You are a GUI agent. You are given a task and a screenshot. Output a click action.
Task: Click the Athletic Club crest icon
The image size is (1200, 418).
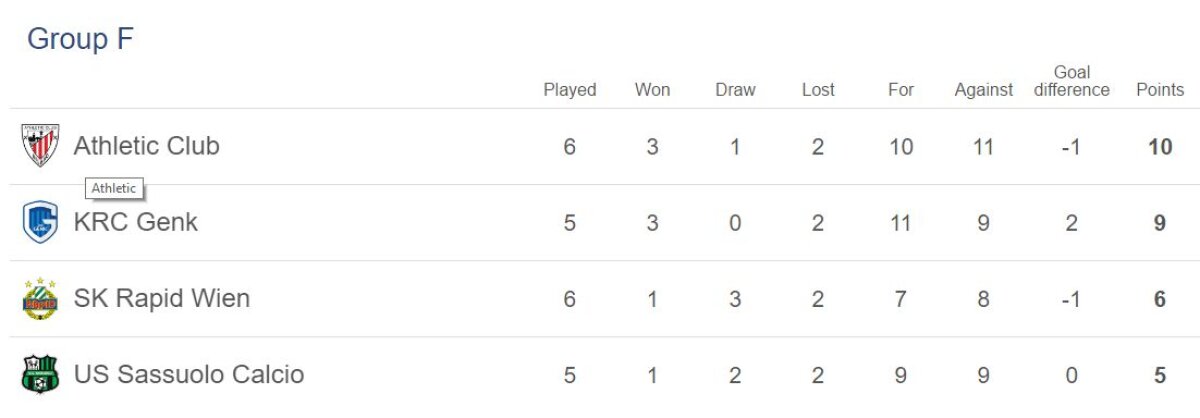tap(40, 146)
